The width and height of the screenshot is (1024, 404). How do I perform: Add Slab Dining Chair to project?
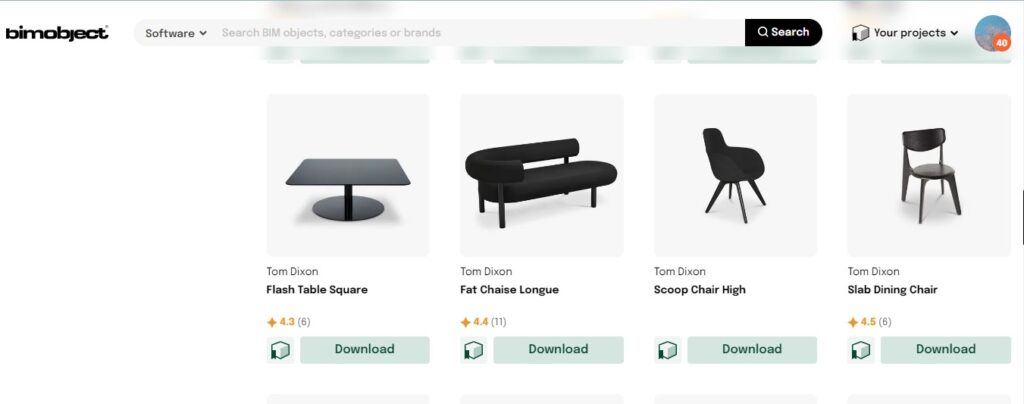click(x=861, y=350)
